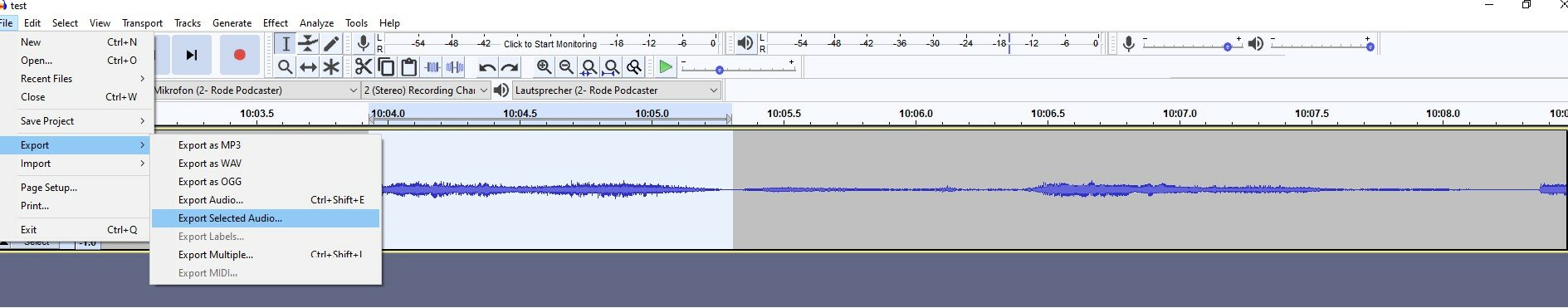Viewport: 1568px width, 308px height.
Task: Select Export as OGG
Action: click(x=266, y=182)
